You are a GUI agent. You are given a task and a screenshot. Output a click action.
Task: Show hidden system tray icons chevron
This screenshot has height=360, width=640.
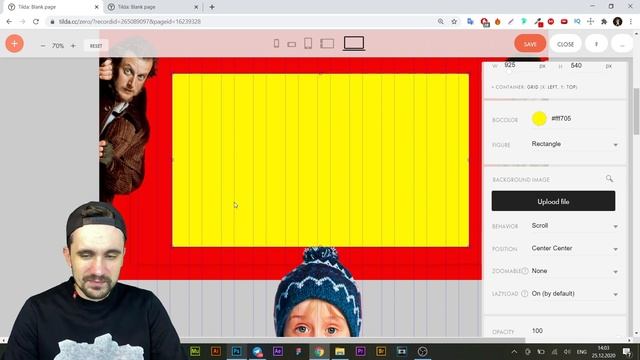point(514,351)
